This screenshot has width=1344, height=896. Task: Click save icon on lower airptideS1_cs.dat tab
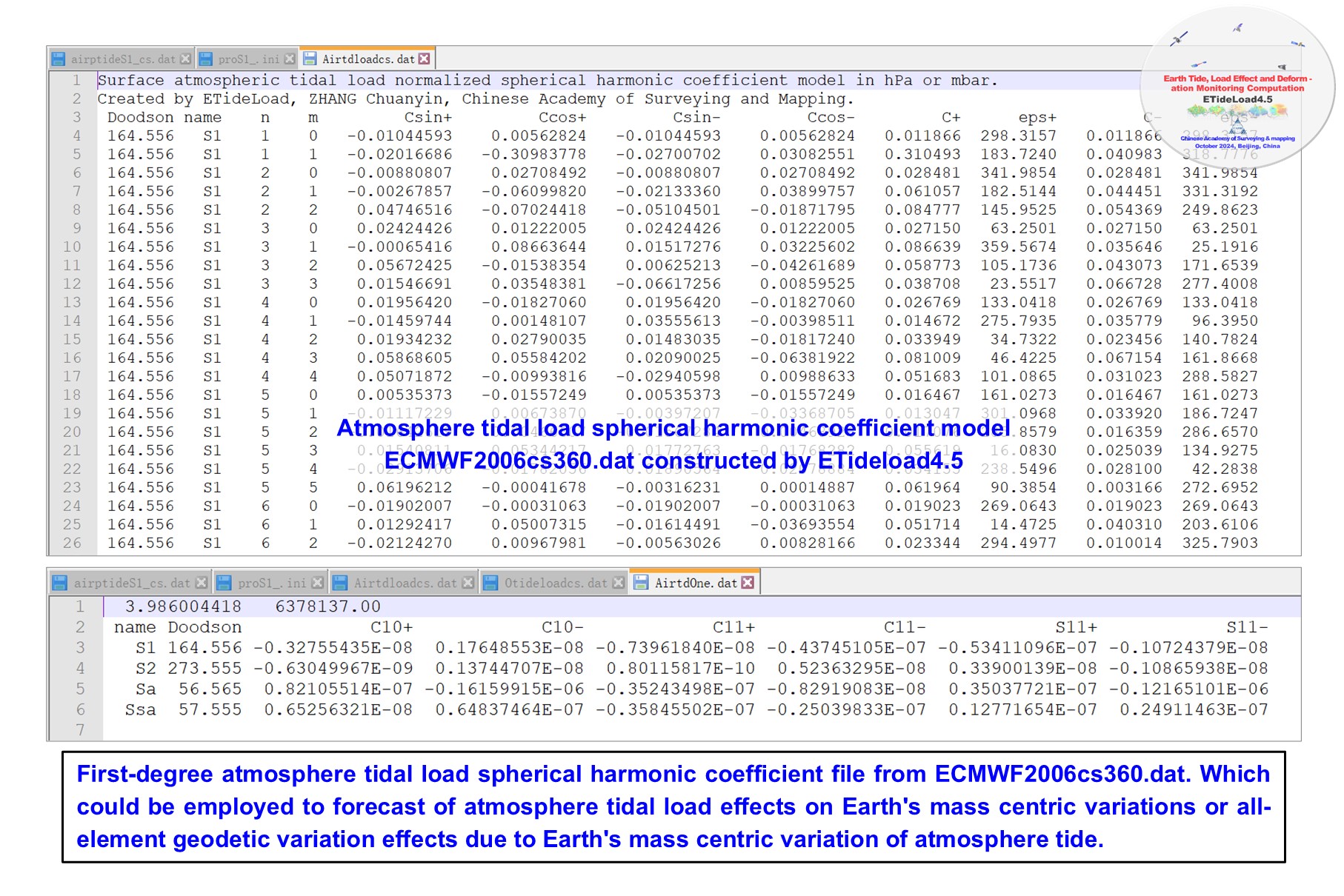60,584
